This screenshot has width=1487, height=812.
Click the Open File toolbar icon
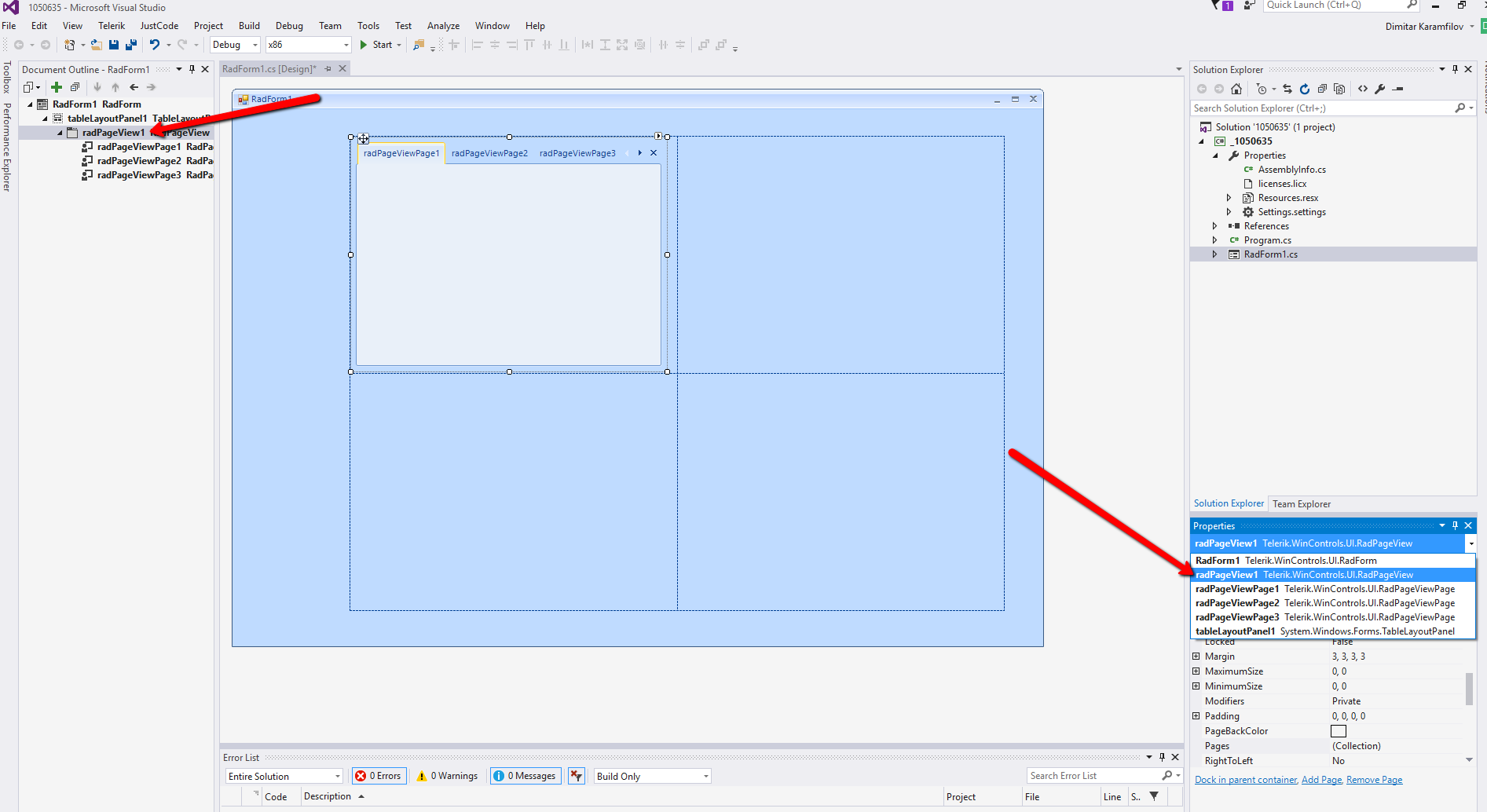(x=96, y=45)
